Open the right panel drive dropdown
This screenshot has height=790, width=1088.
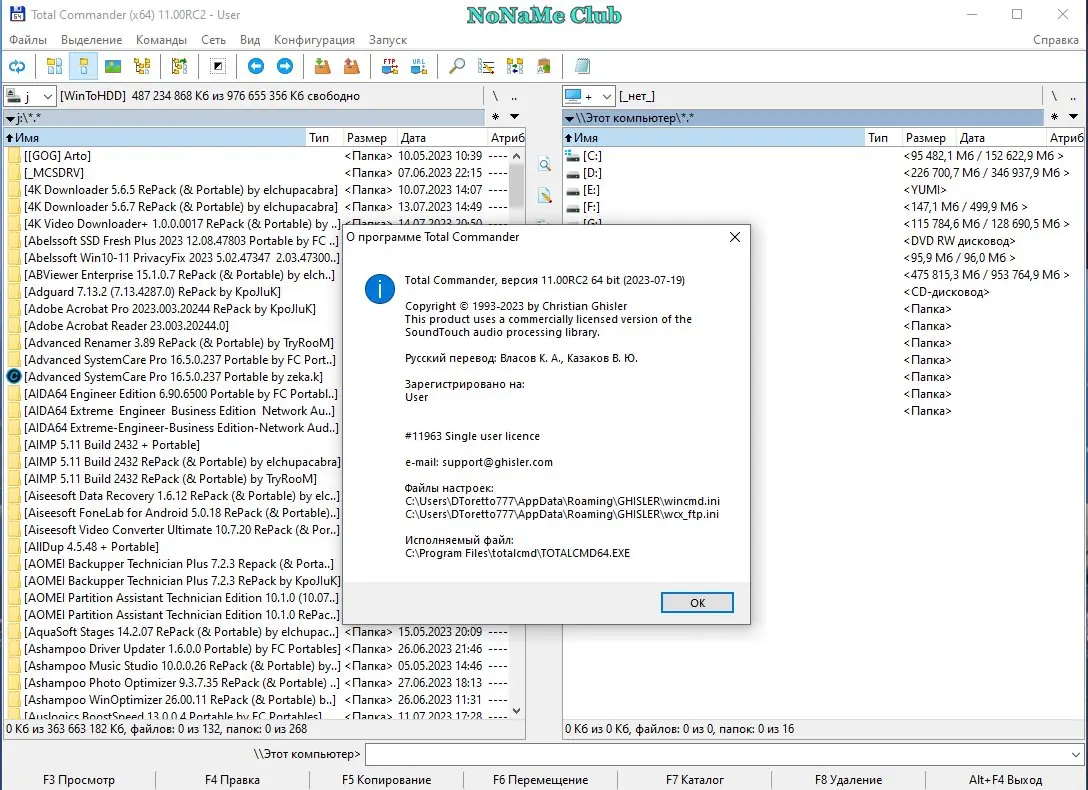point(588,96)
